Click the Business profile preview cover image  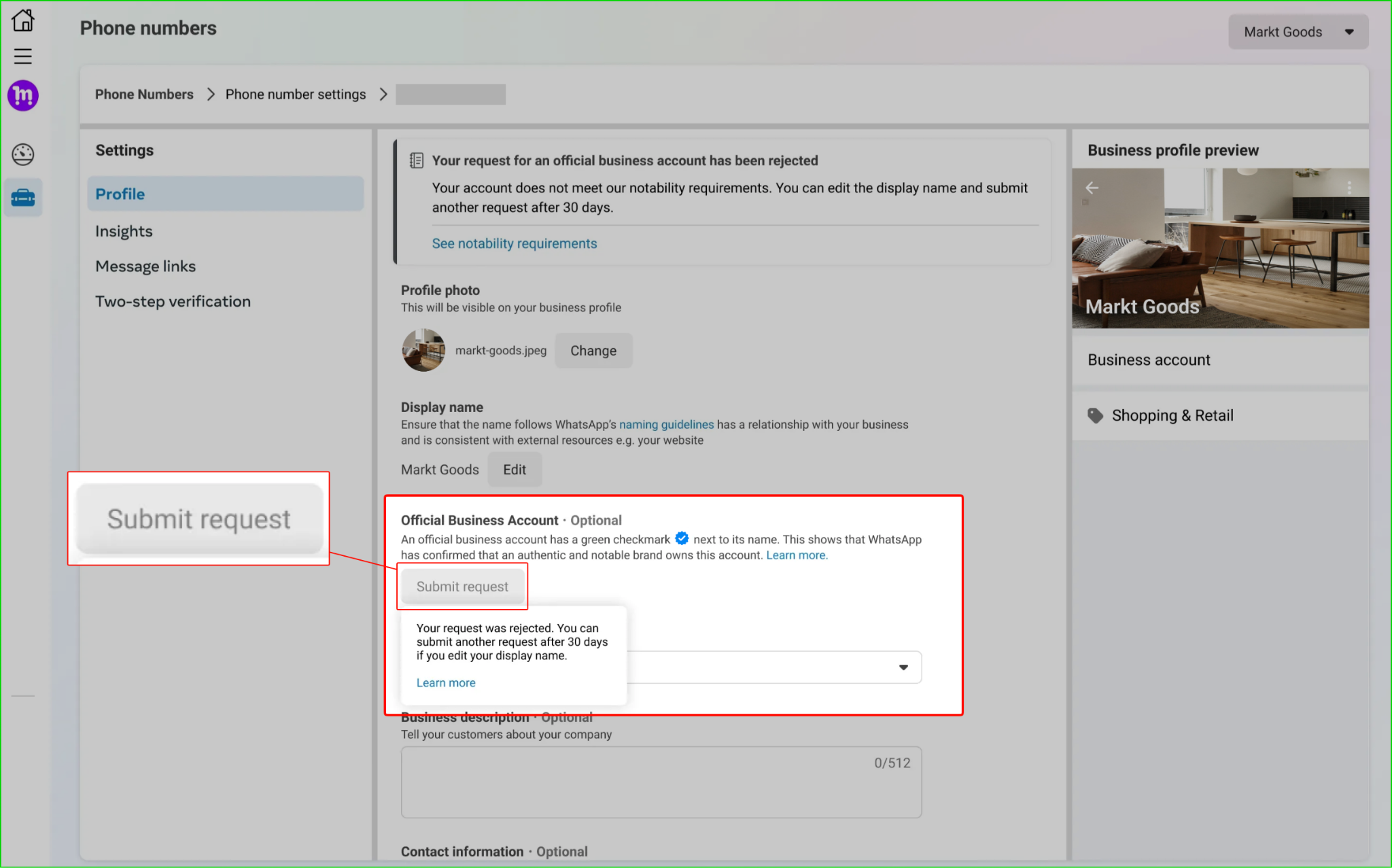tap(1220, 248)
